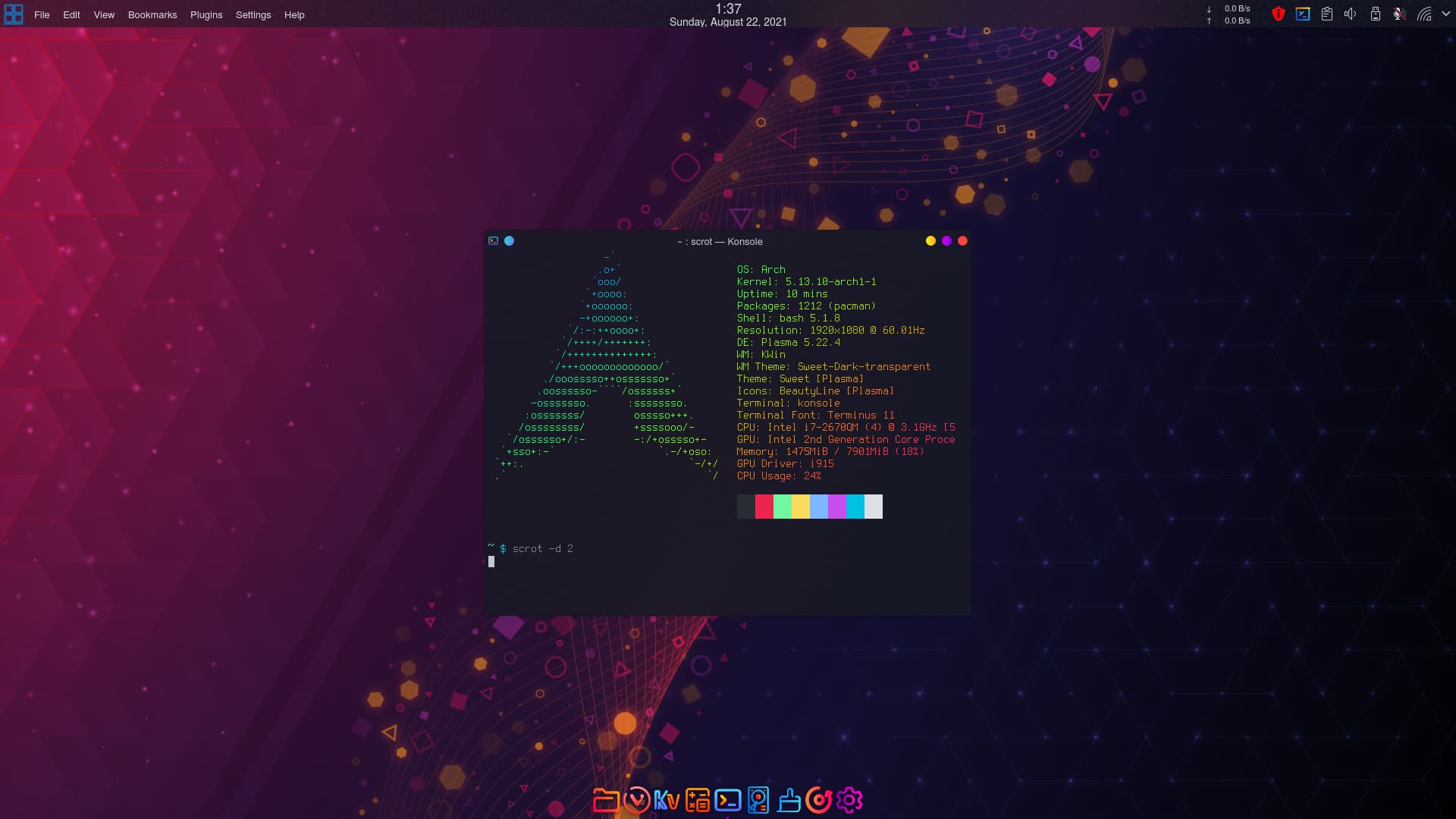Open the removable USB devices tray icon
This screenshot has width=1456, height=819.
pyautogui.click(x=1375, y=14)
